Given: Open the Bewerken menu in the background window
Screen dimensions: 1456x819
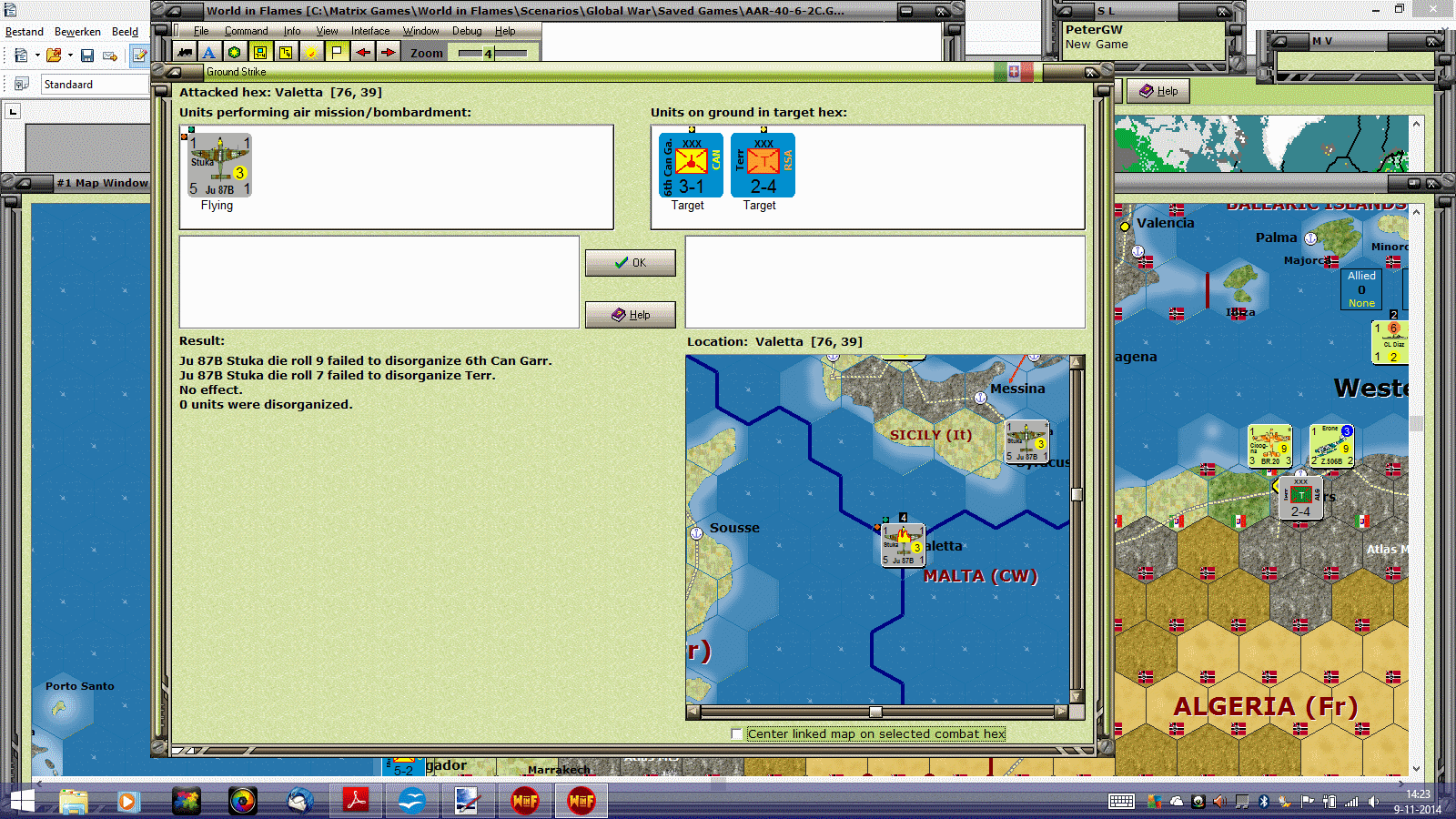Looking at the screenshot, I should [77, 32].
